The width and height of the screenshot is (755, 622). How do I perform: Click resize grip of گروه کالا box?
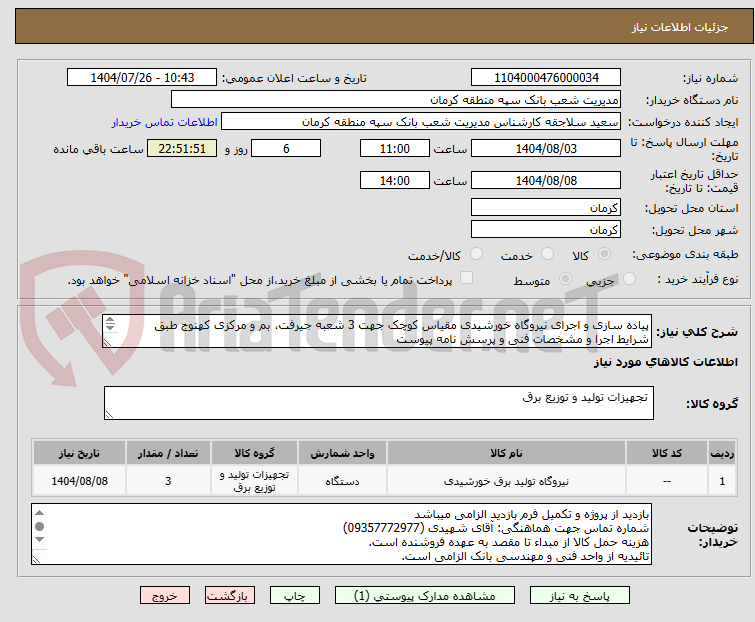[109, 415]
